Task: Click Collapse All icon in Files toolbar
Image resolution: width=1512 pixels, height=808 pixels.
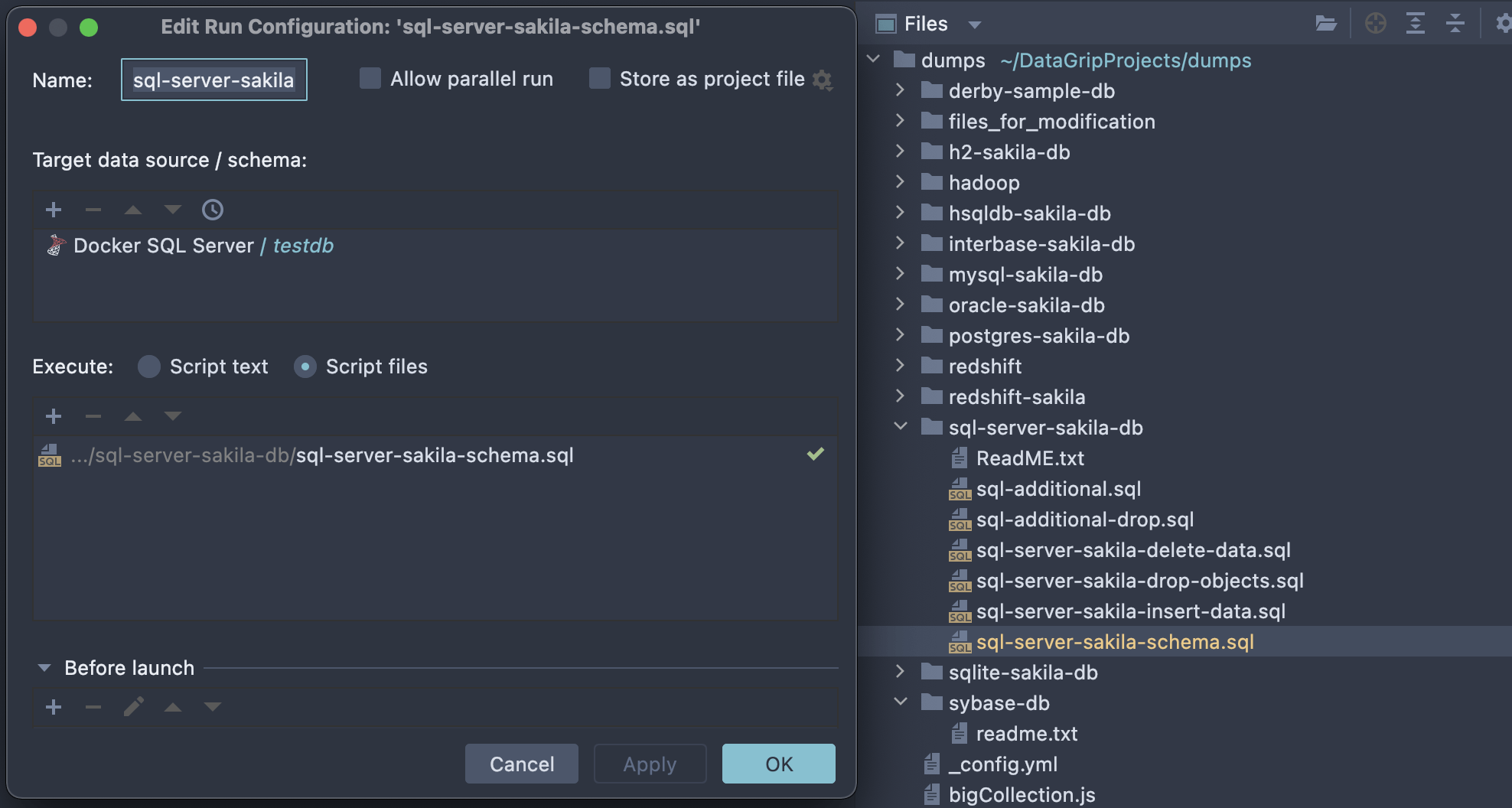Action: tap(1455, 24)
